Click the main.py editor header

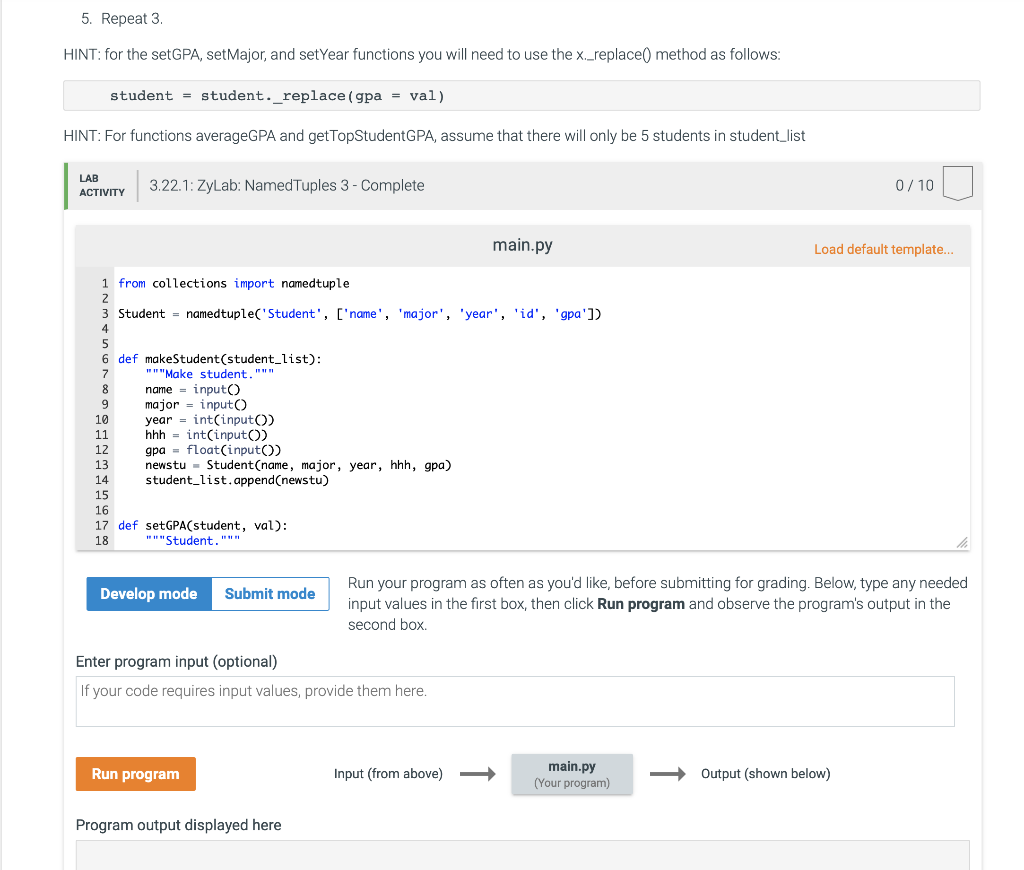click(521, 244)
